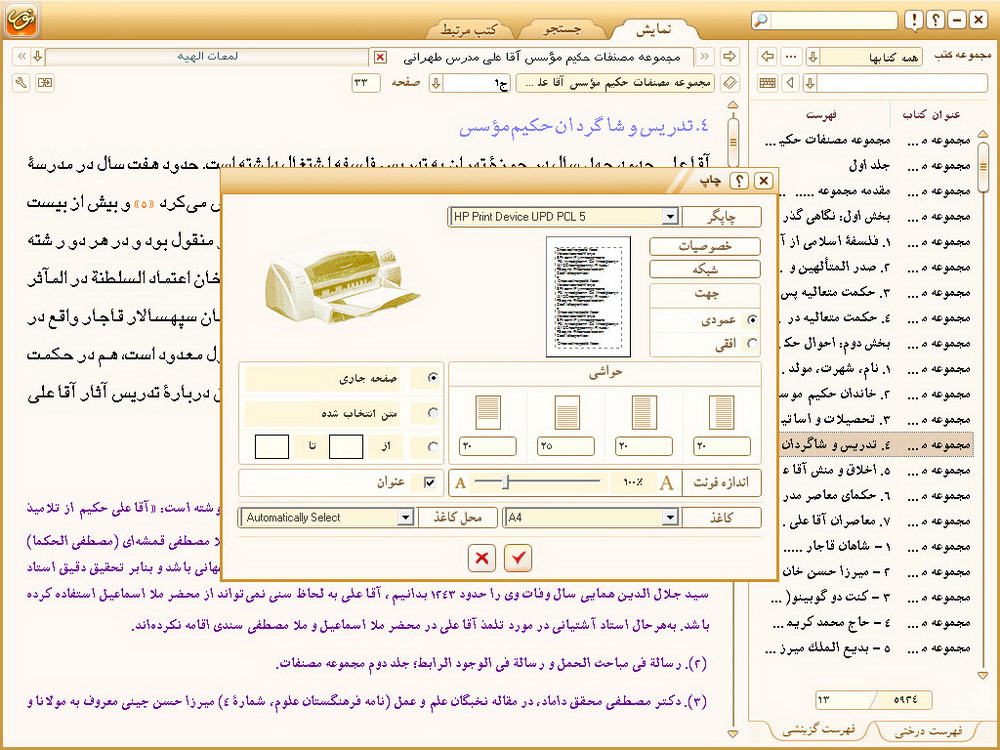Click the wrench settings icon in the toolbar
Viewport: 1000px width, 750px height.
(22, 82)
